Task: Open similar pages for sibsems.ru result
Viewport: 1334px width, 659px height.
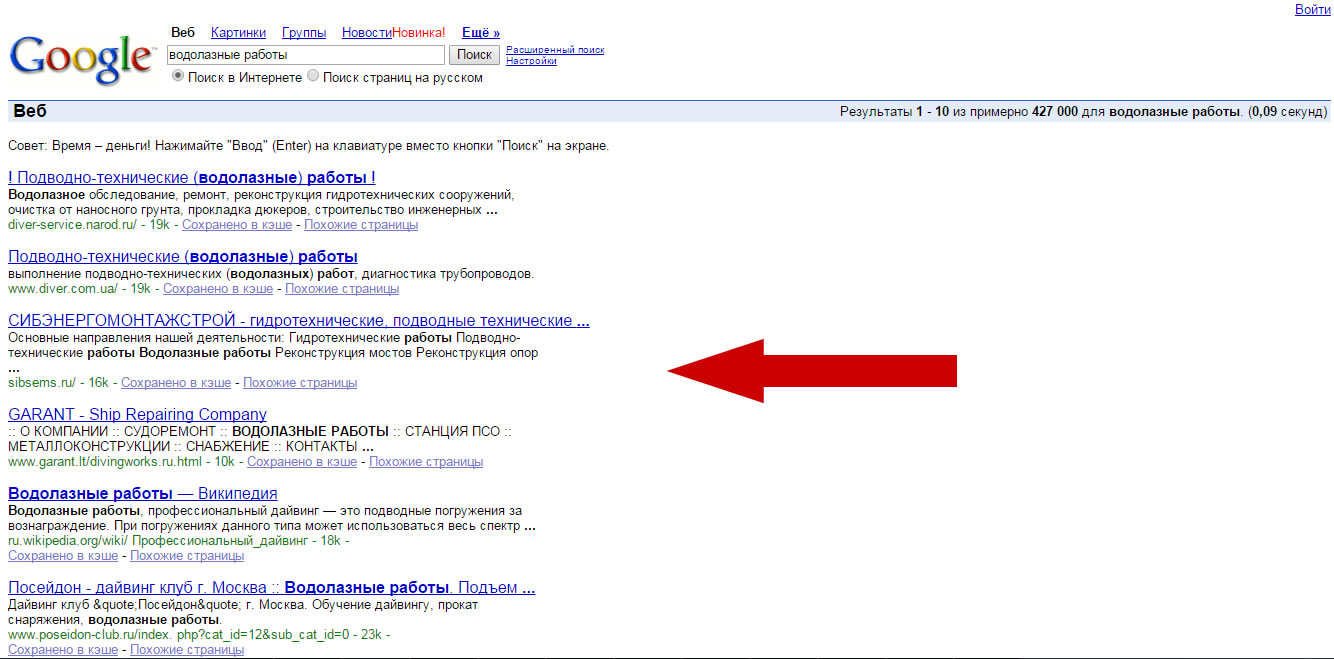Action: pos(300,383)
